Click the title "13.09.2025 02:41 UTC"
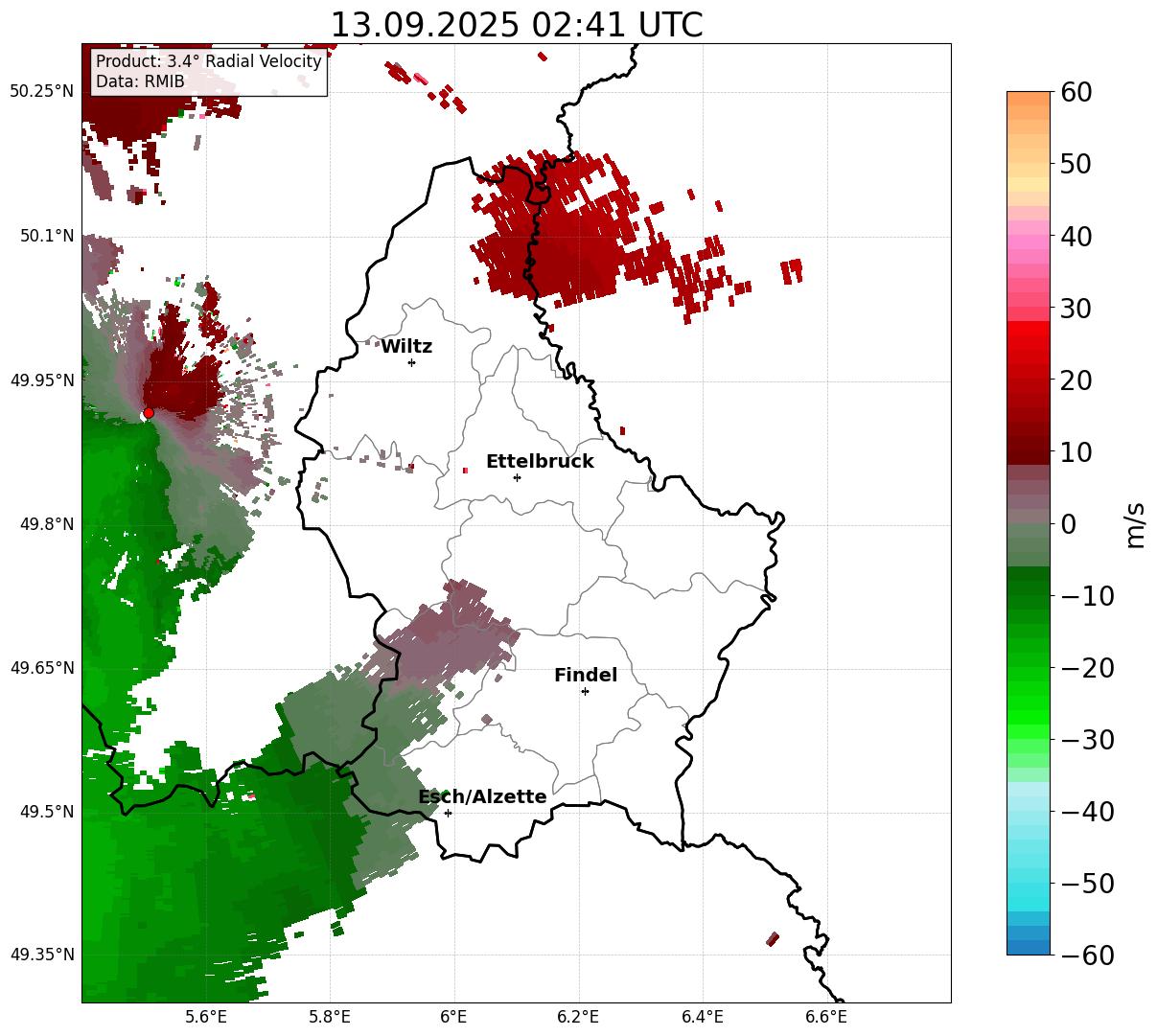Viewport: 1157px width, 1036px height. [x=516, y=25]
